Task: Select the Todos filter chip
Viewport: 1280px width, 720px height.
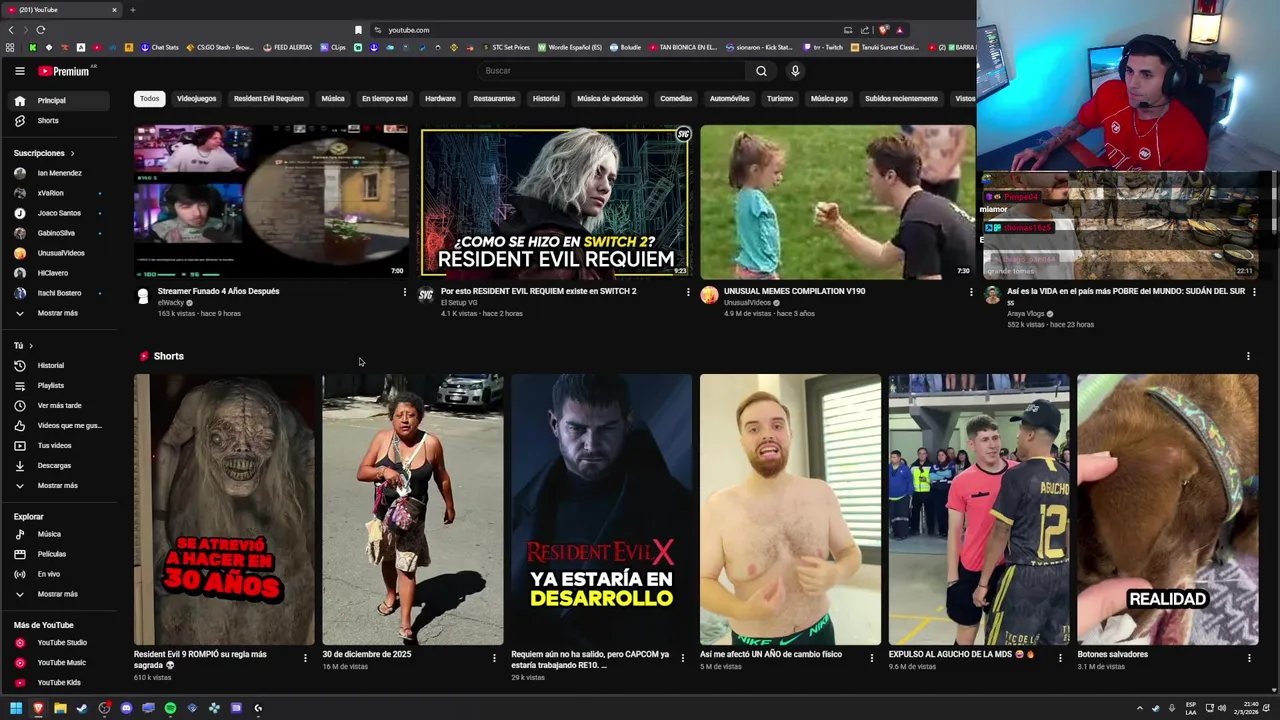Action: pyautogui.click(x=149, y=99)
